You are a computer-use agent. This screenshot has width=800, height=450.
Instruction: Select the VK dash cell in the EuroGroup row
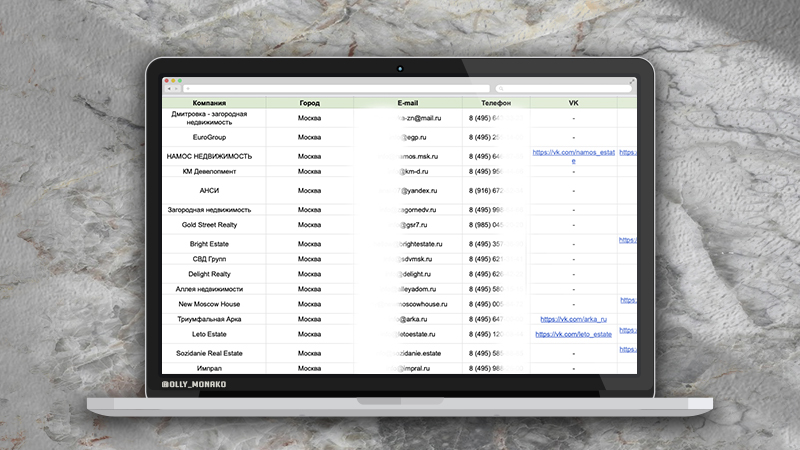[573, 137]
